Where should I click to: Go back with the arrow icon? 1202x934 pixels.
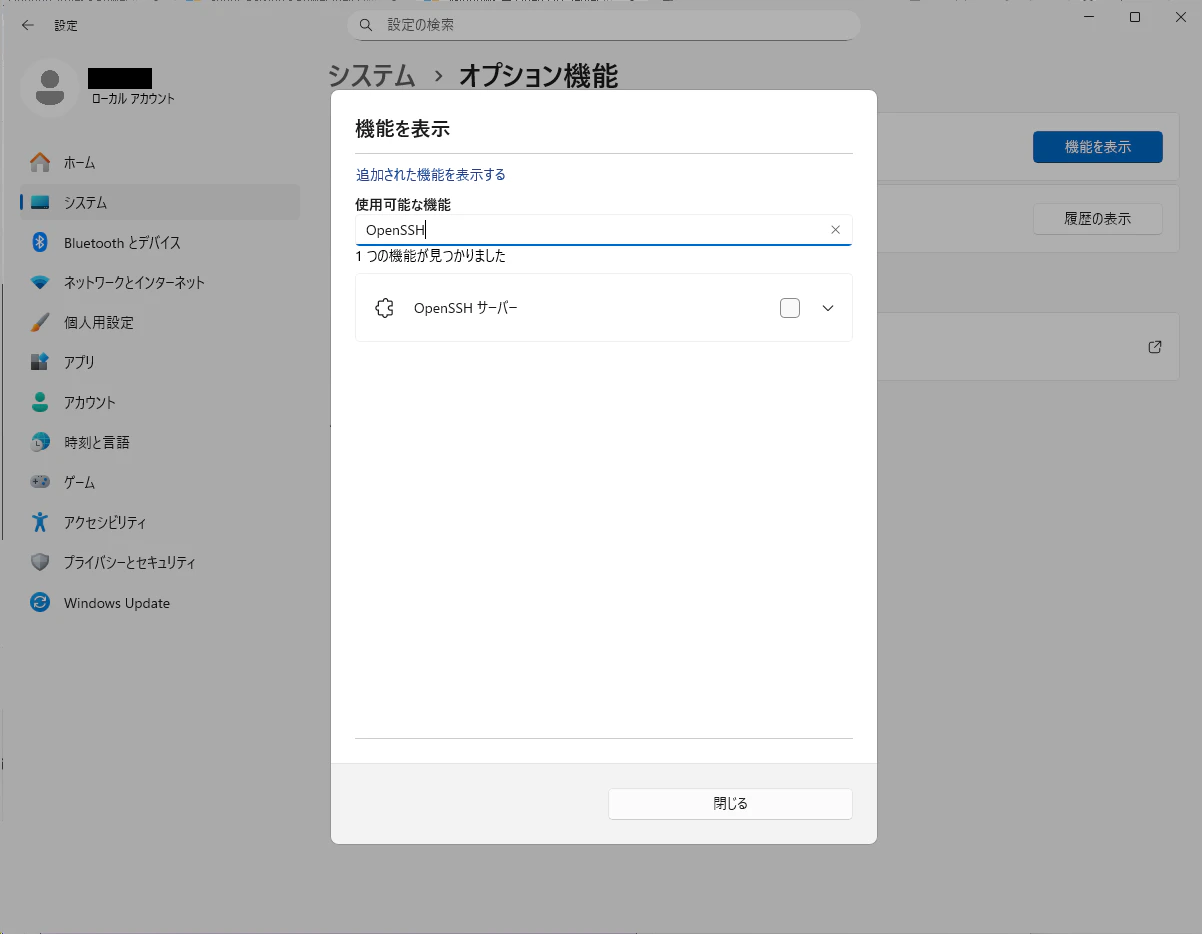point(28,25)
